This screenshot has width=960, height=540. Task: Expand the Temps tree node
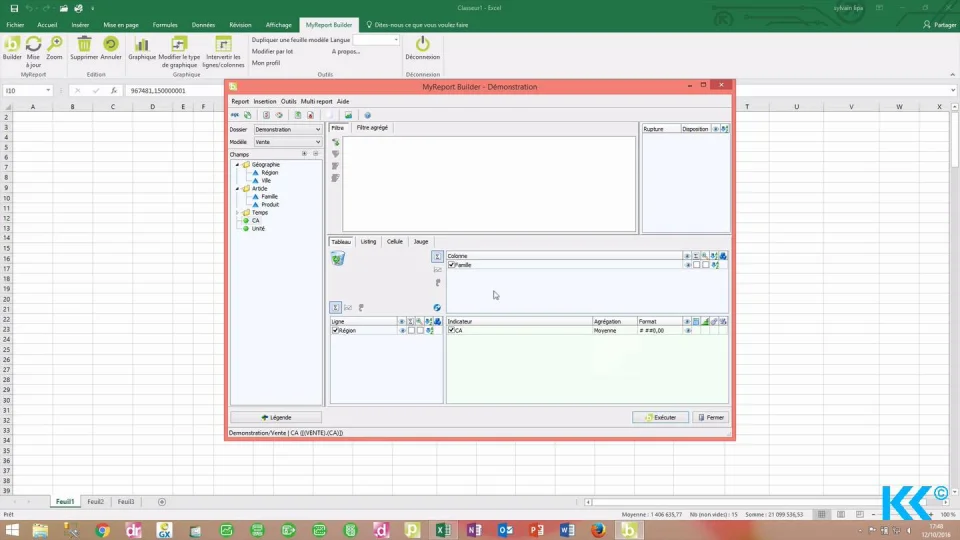pyautogui.click(x=238, y=212)
